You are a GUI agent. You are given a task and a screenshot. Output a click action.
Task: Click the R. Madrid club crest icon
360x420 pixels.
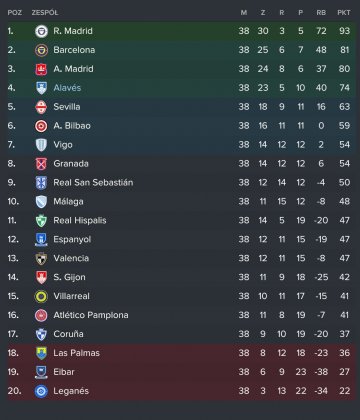coord(41,31)
